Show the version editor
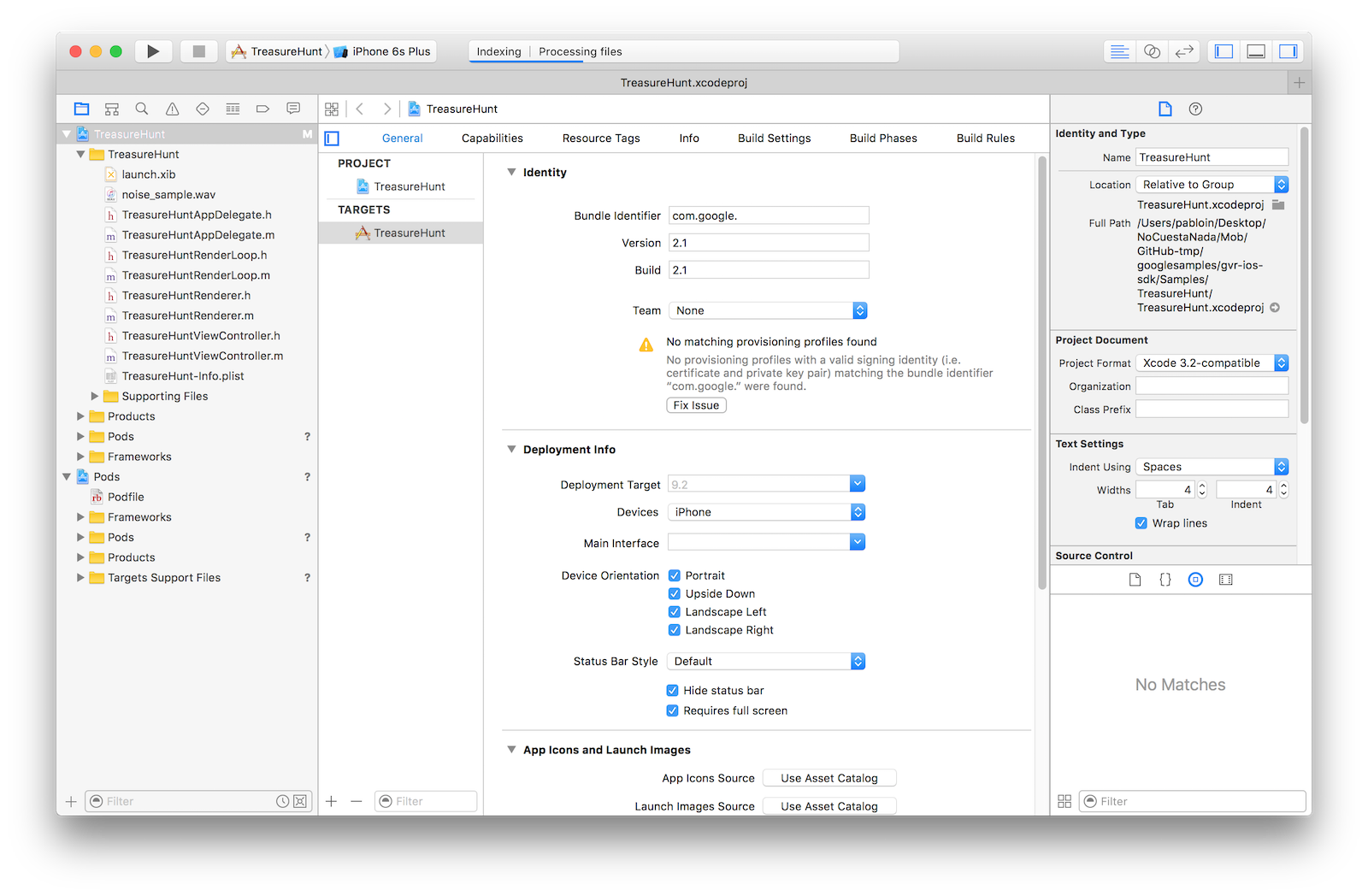This screenshot has width=1368, height=896. coord(1184,51)
